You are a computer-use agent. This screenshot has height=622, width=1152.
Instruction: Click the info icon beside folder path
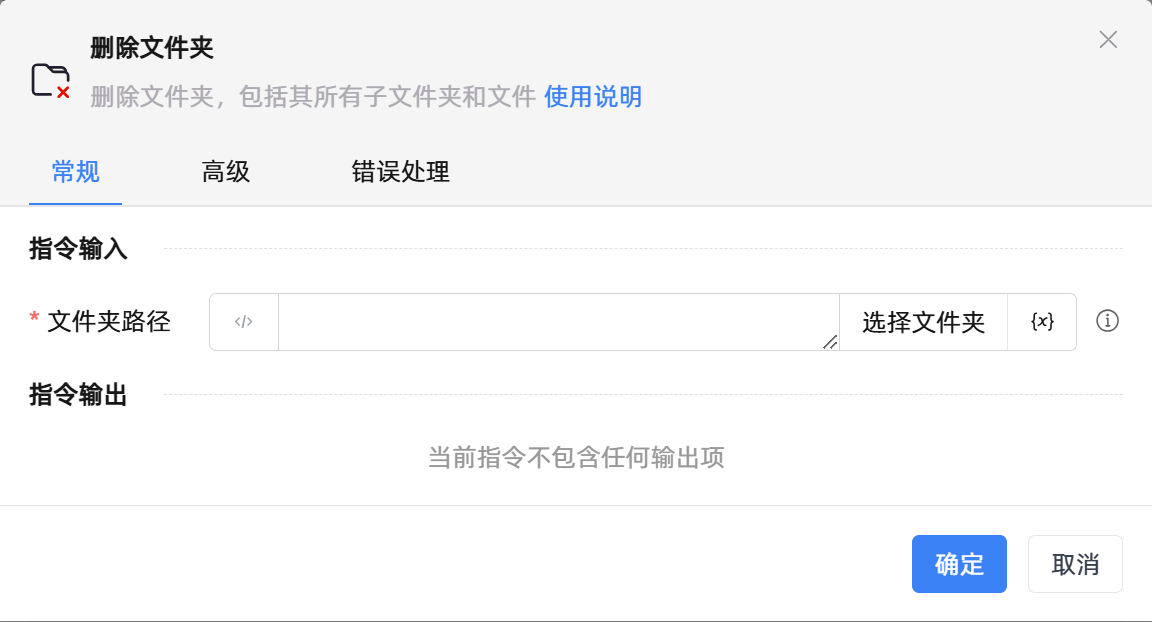pyautogui.click(x=1107, y=322)
